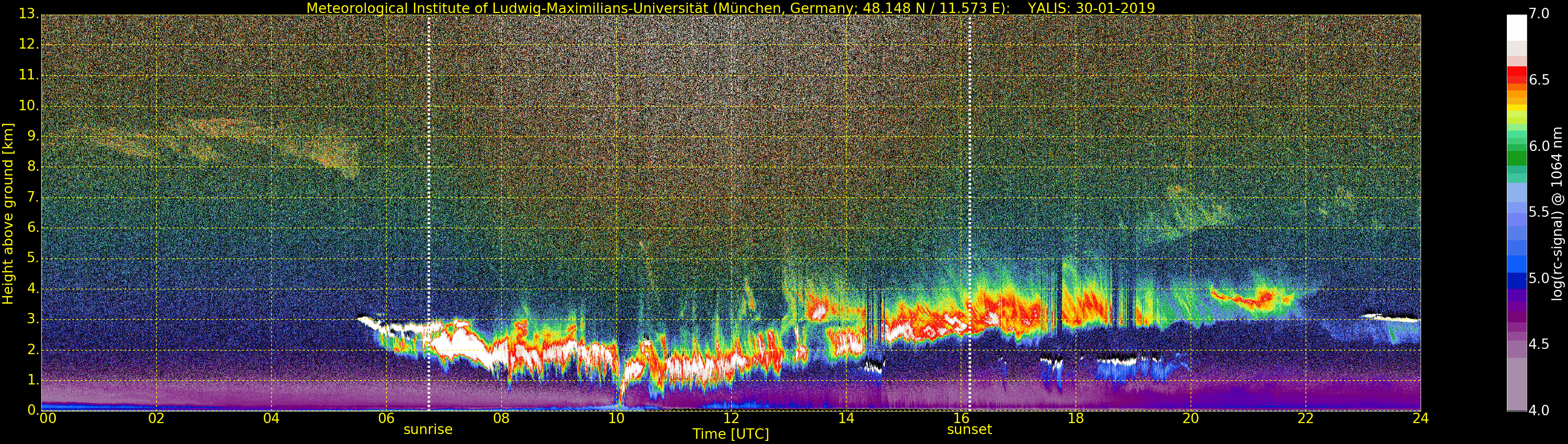Screen dimensions: 1568x444
Task: Click the '2.' tick on the height axis
Action: tap(33, 350)
